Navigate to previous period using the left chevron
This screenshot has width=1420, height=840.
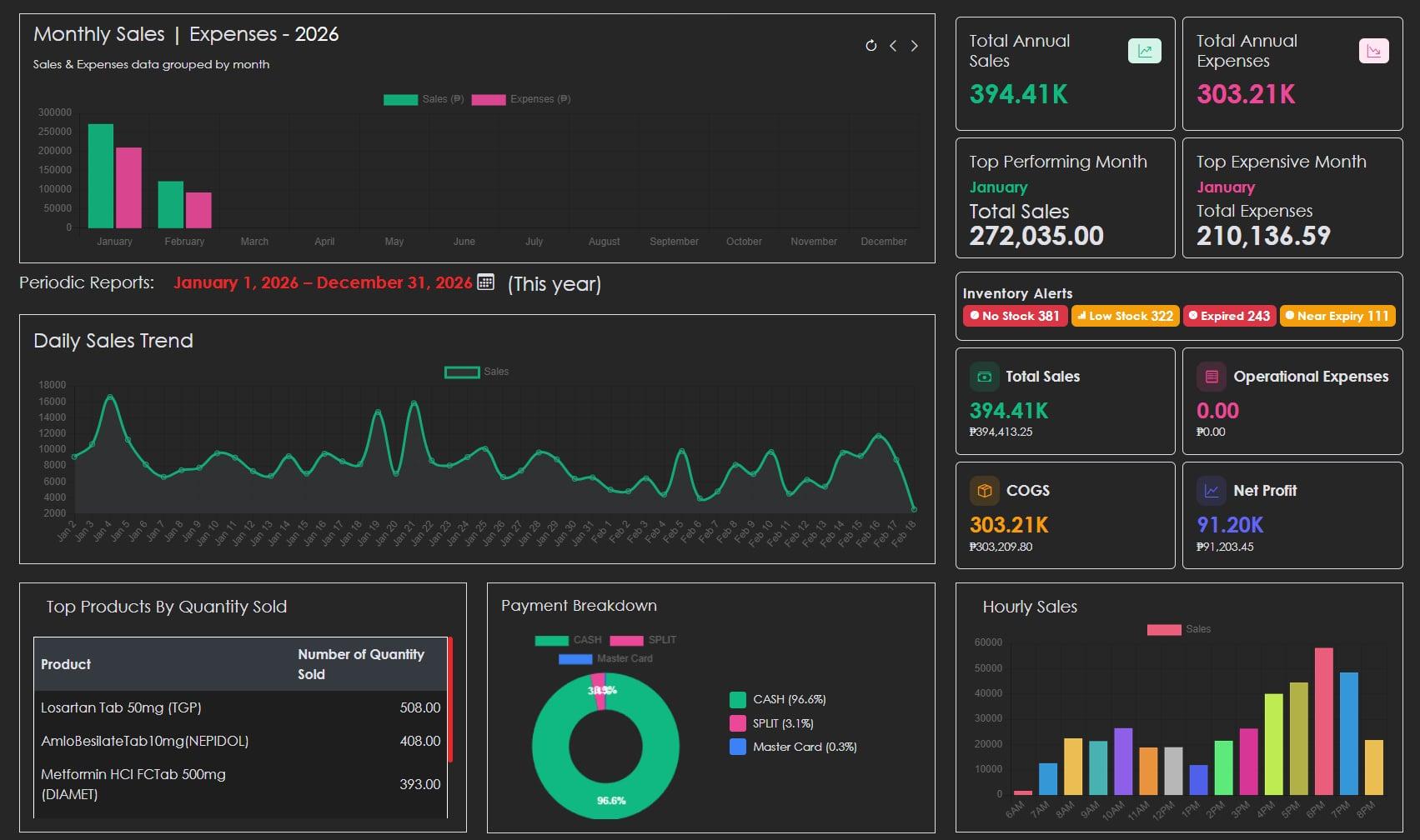click(x=892, y=46)
